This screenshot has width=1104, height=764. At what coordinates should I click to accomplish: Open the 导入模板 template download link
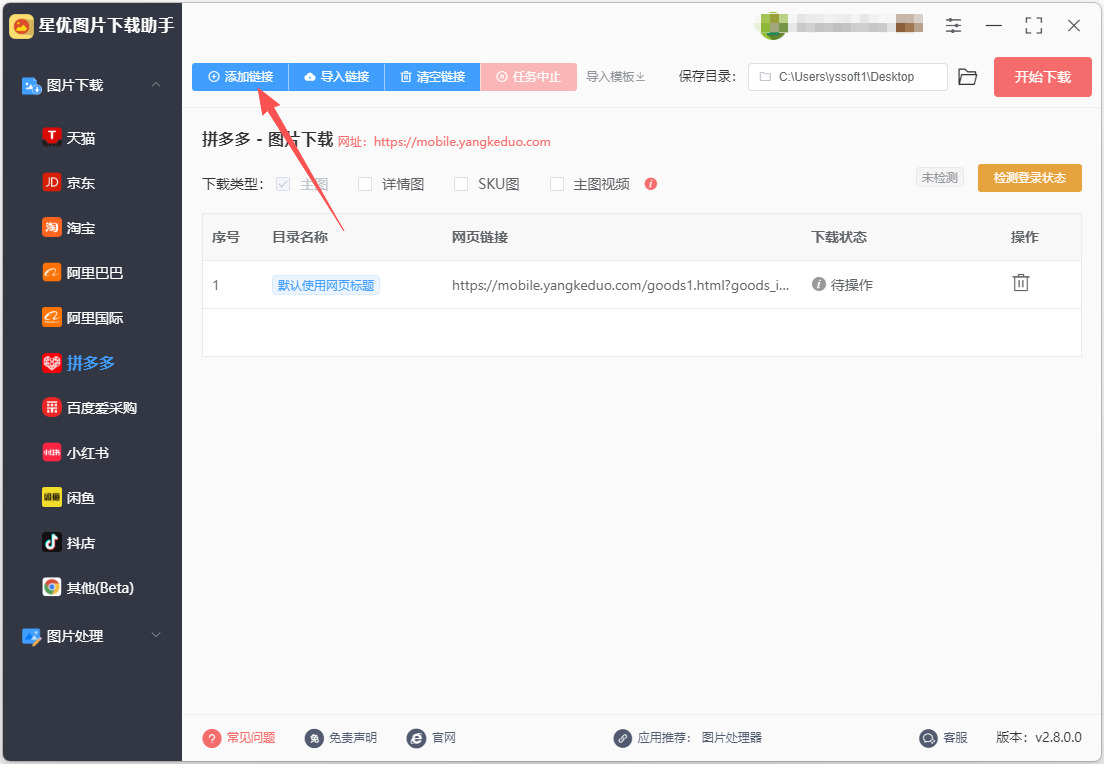[615, 77]
